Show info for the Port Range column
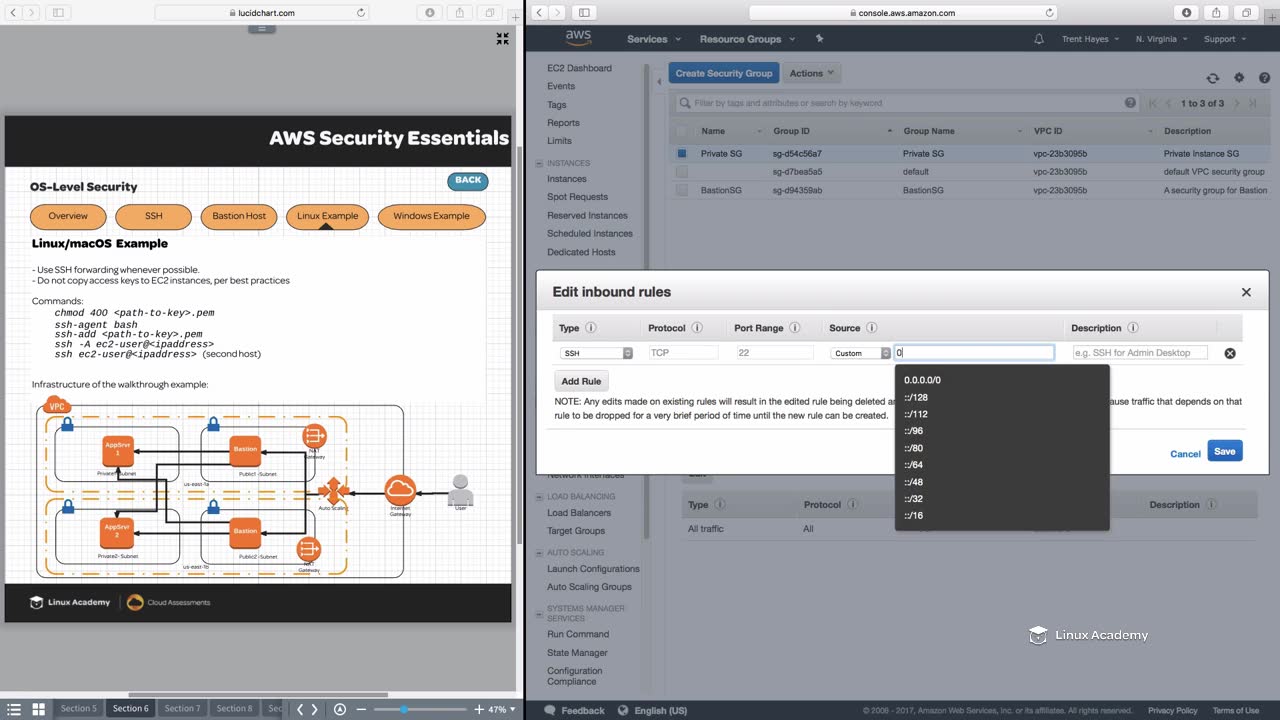 (795, 328)
